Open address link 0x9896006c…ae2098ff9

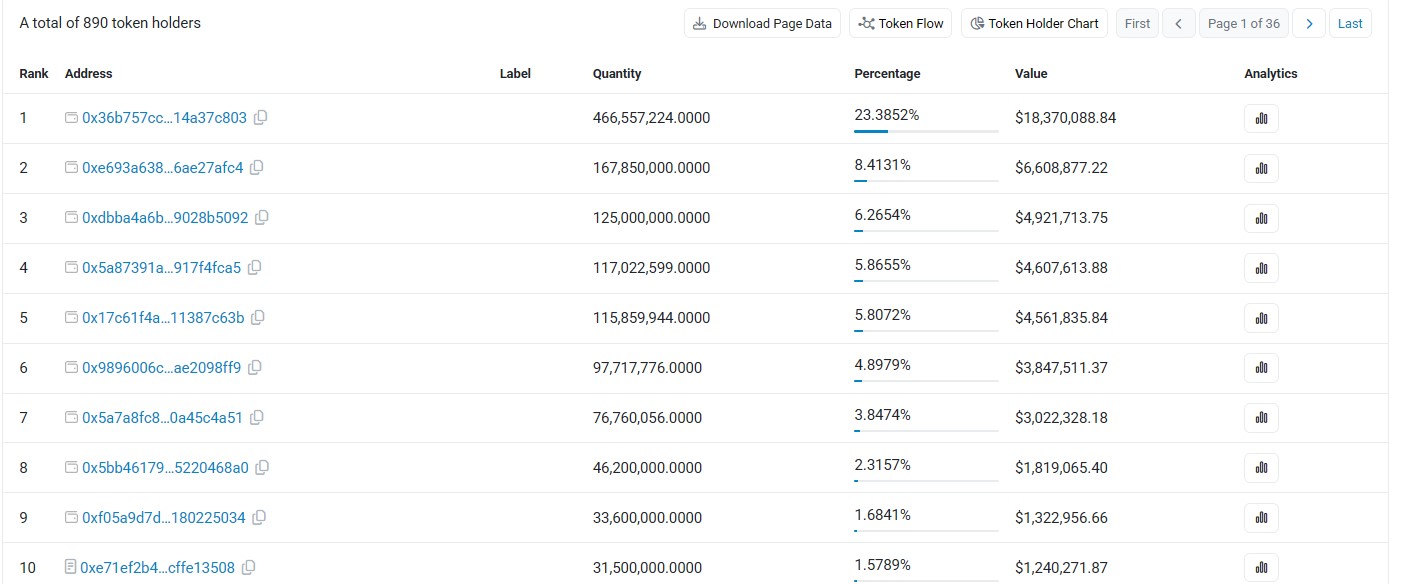161,368
